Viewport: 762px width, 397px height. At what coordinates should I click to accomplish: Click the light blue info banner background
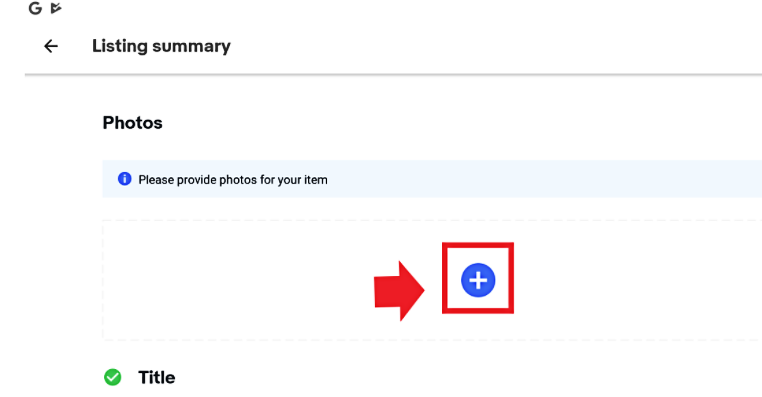(x=535, y=179)
